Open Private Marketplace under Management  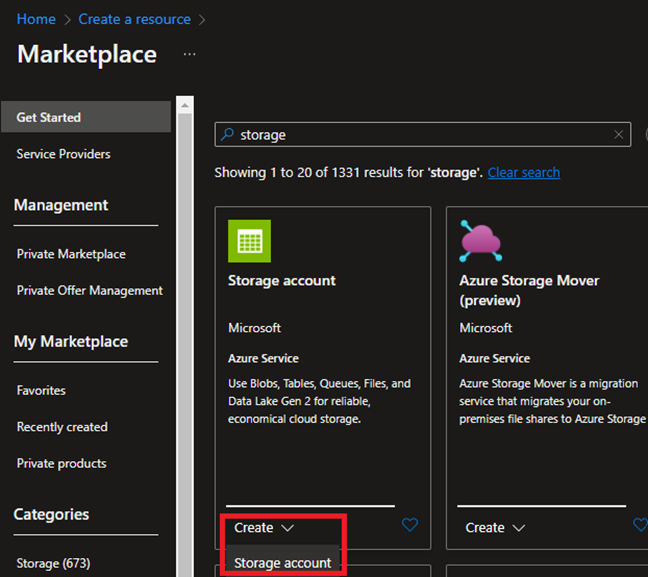click(x=71, y=254)
